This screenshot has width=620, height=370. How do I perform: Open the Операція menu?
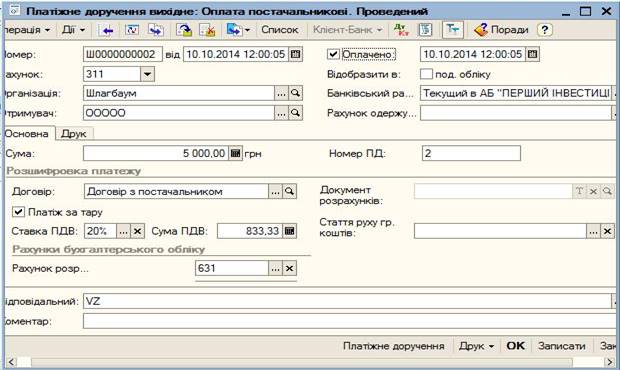(27, 30)
